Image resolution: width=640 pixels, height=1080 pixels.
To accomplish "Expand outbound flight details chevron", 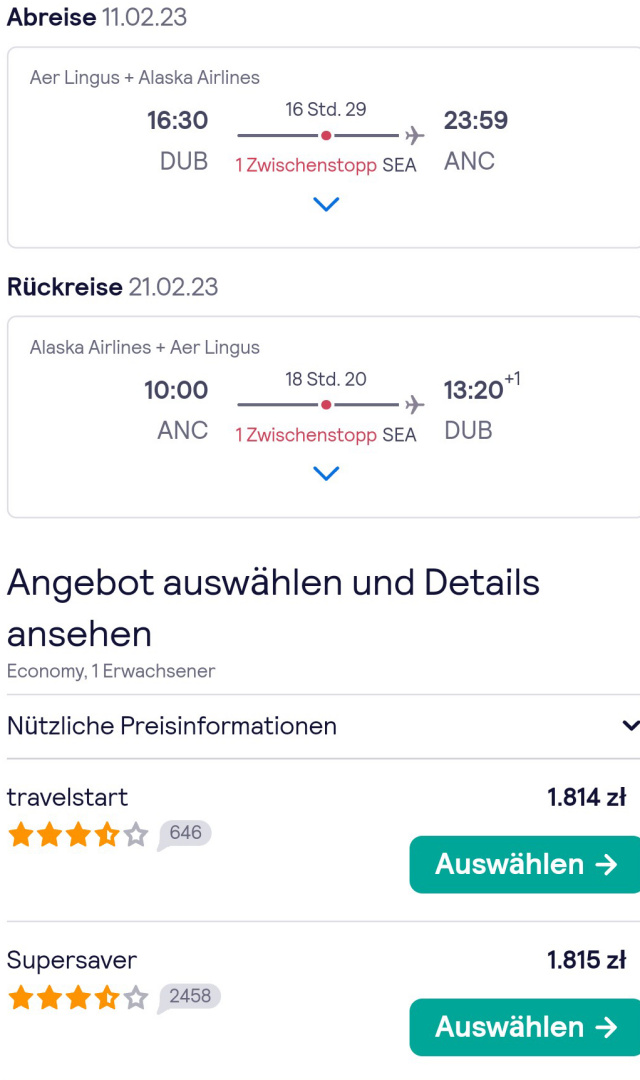I will pos(326,204).
